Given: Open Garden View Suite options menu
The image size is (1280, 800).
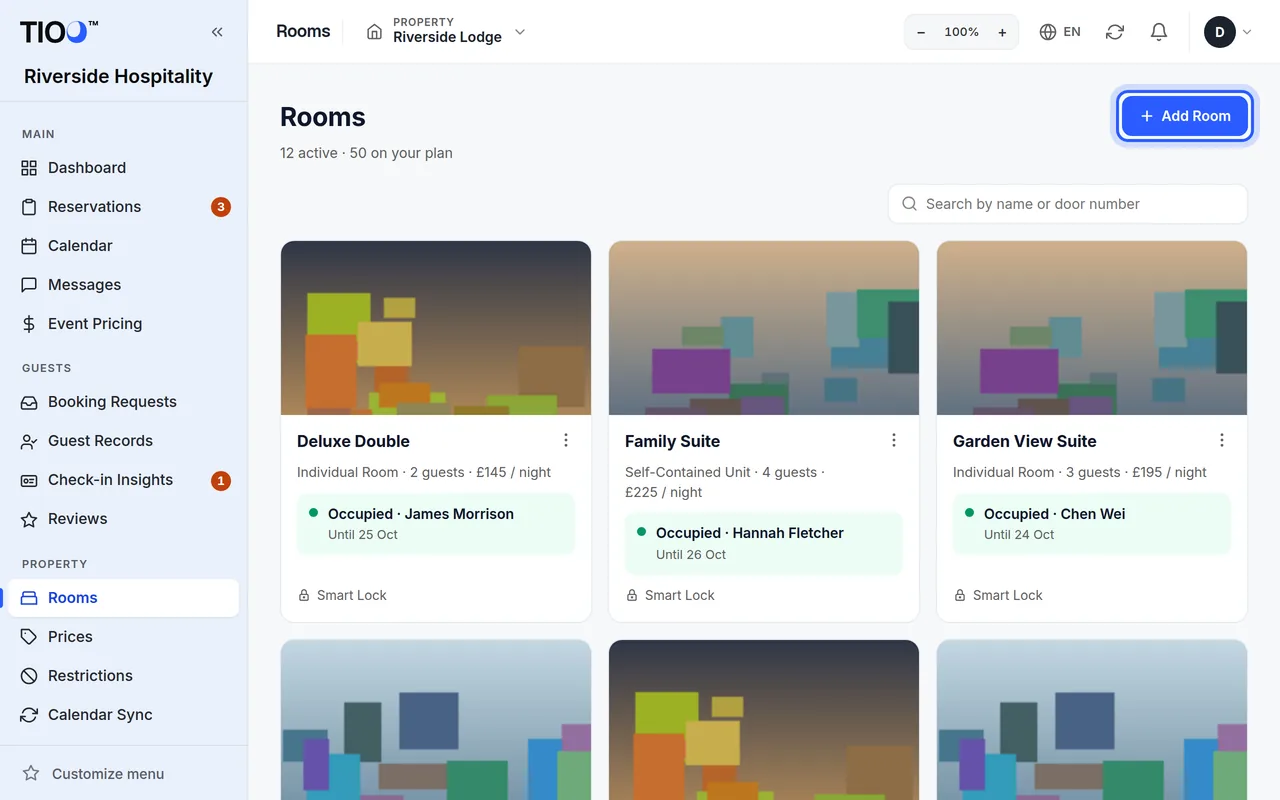Looking at the screenshot, I should point(1222,441).
